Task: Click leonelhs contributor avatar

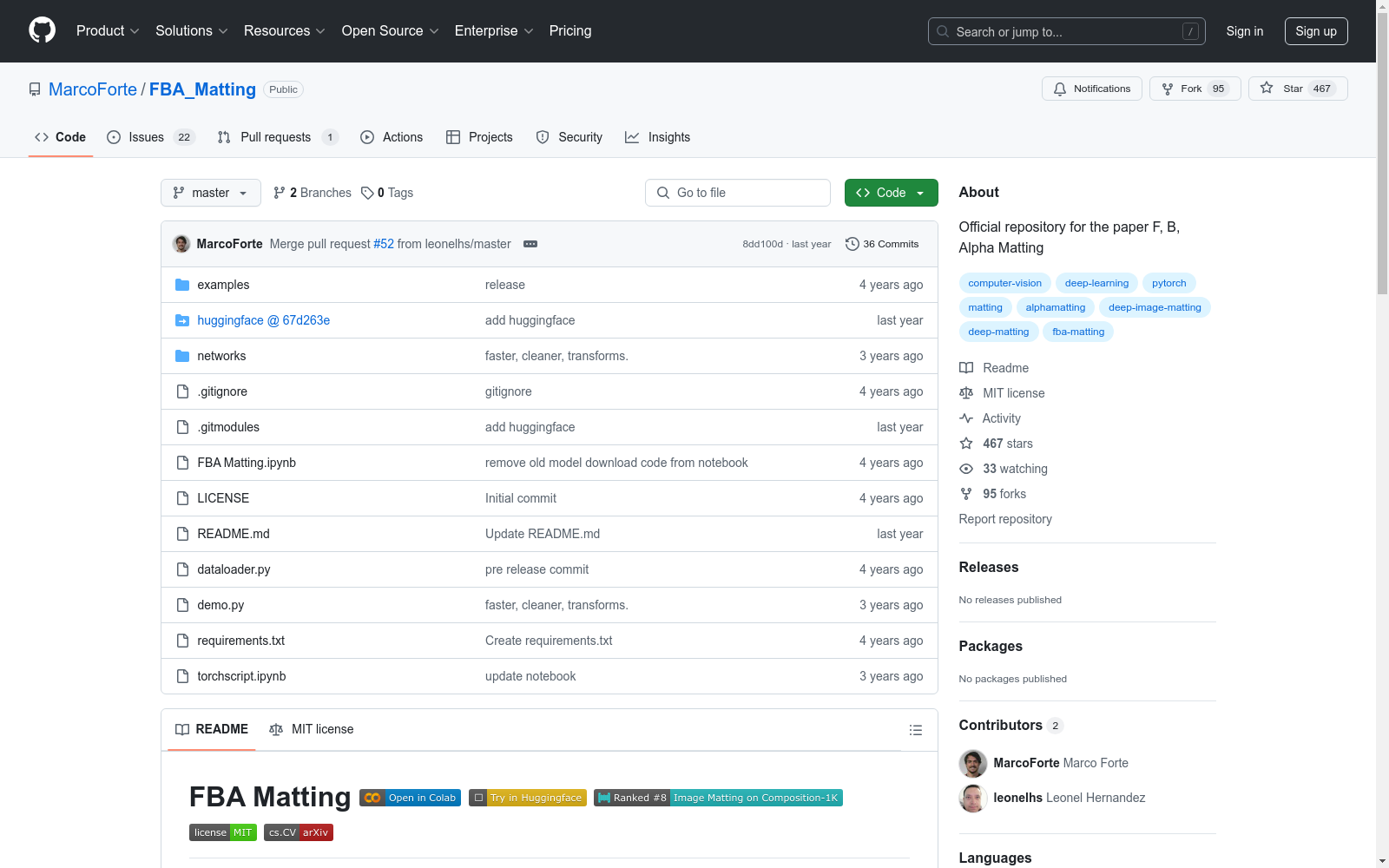Action: (973, 798)
